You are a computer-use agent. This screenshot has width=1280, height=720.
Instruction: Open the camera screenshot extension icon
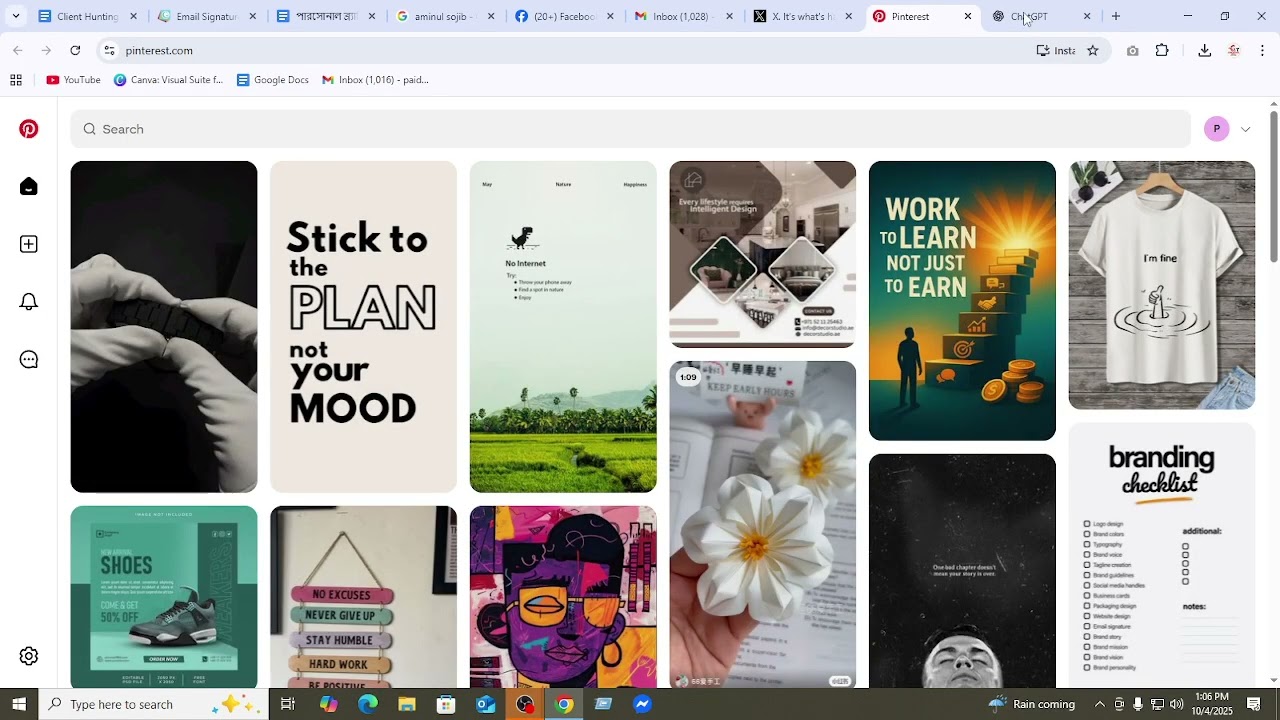(1132, 50)
